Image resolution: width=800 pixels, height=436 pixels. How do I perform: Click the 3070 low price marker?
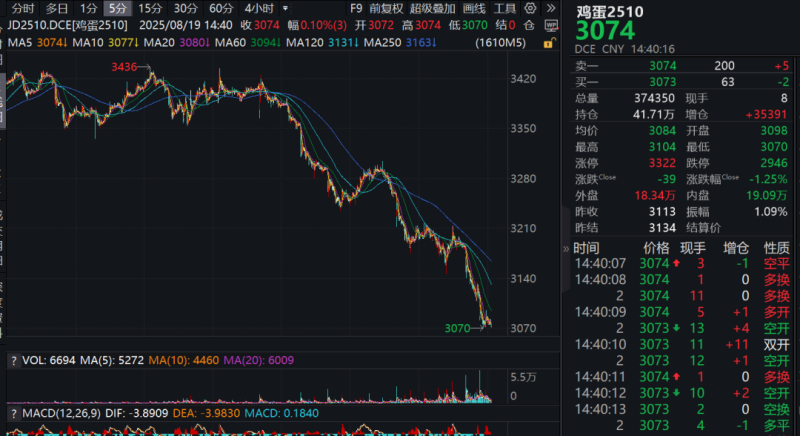457,328
